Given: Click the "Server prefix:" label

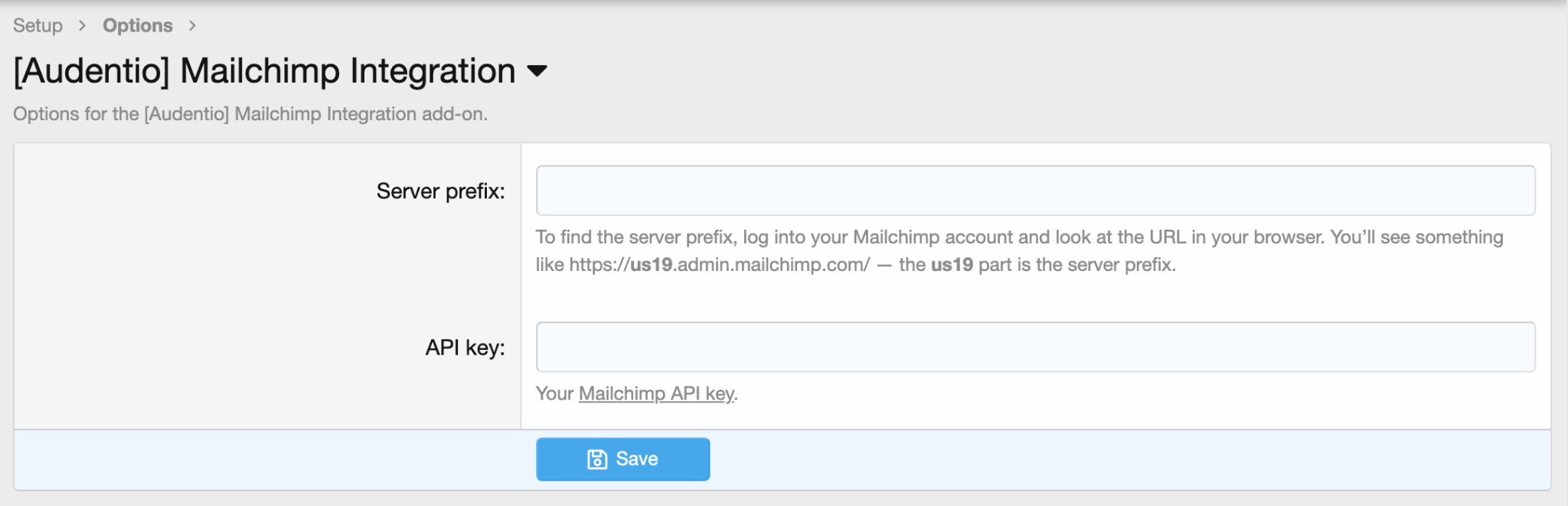Looking at the screenshot, I should click(x=440, y=191).
